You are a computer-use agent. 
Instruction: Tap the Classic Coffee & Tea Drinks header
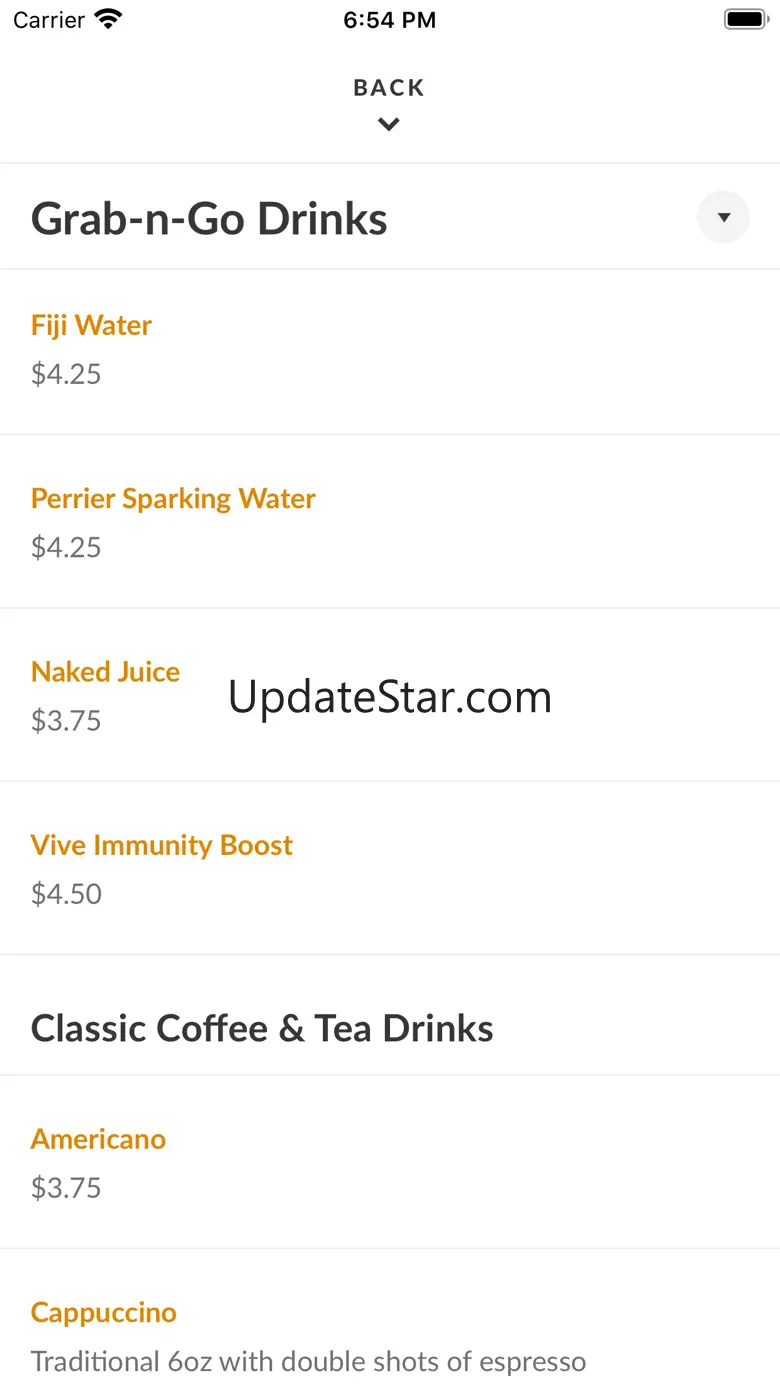pos(262,1028)
